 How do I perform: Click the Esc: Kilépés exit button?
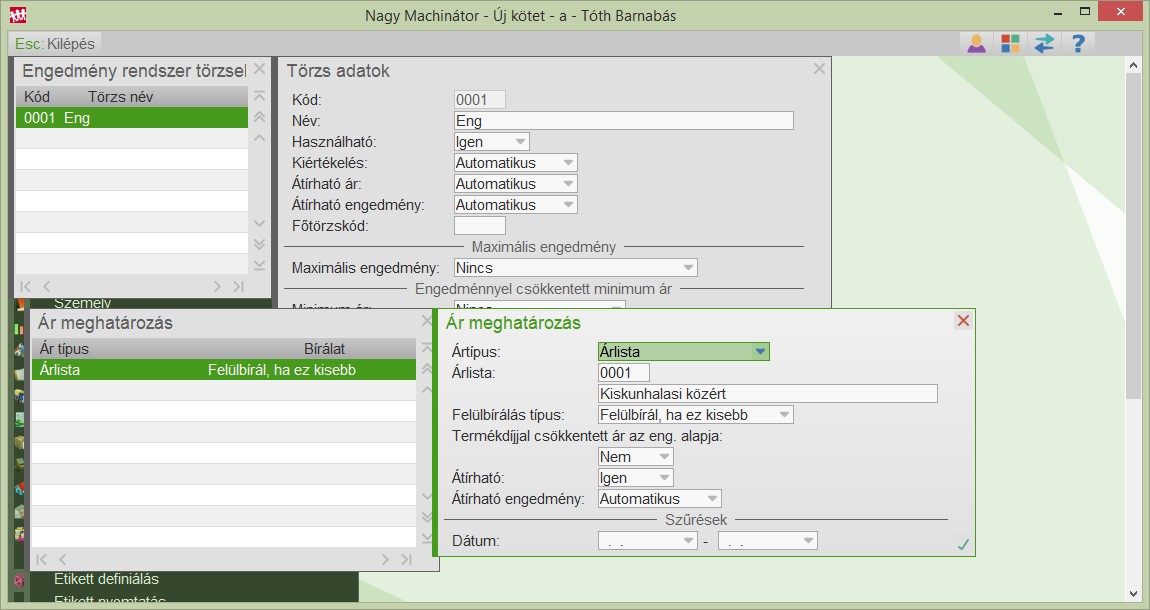tap(55, 44)
